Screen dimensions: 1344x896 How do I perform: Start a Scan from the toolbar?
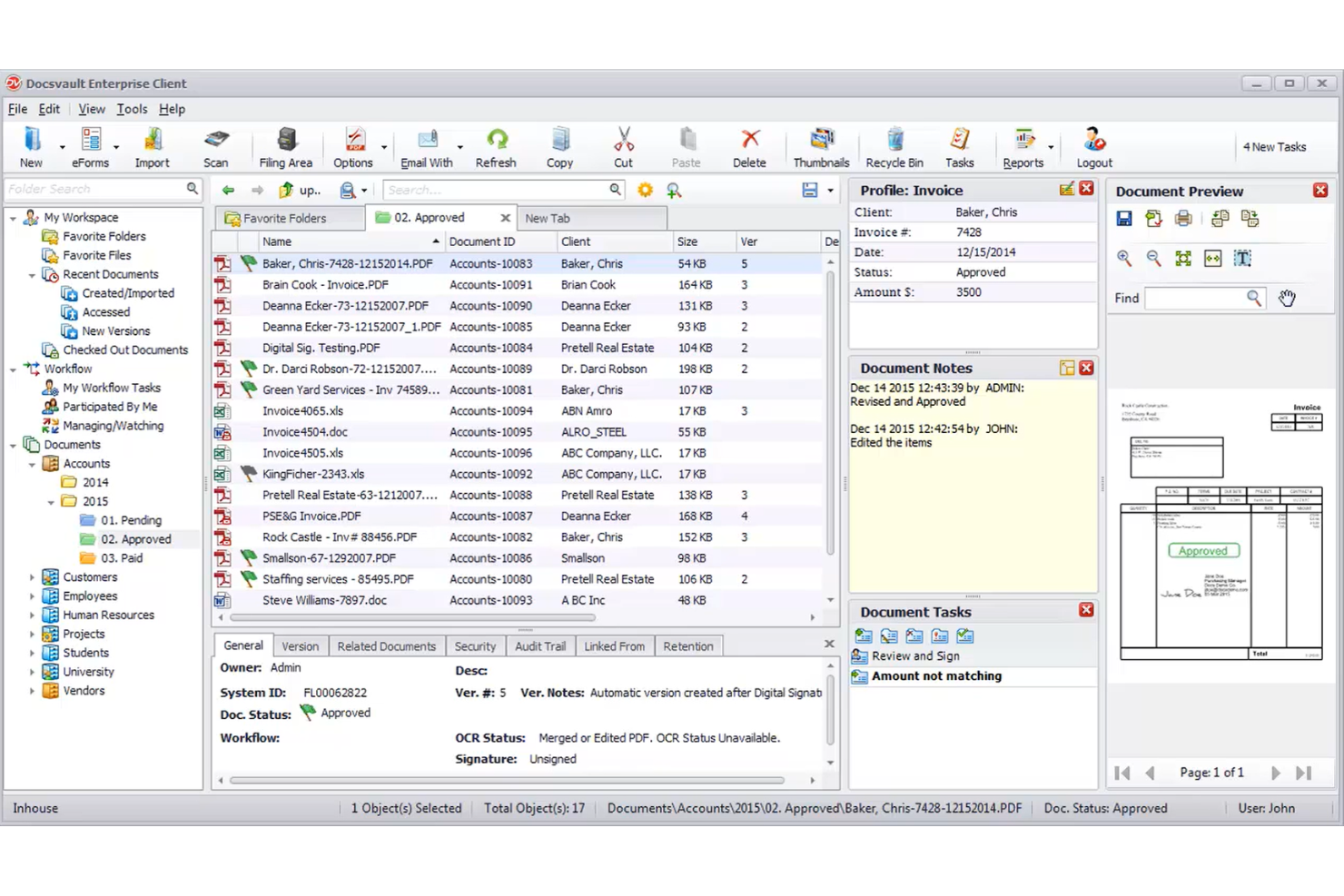pyautogui.click(x=215, y=147)
